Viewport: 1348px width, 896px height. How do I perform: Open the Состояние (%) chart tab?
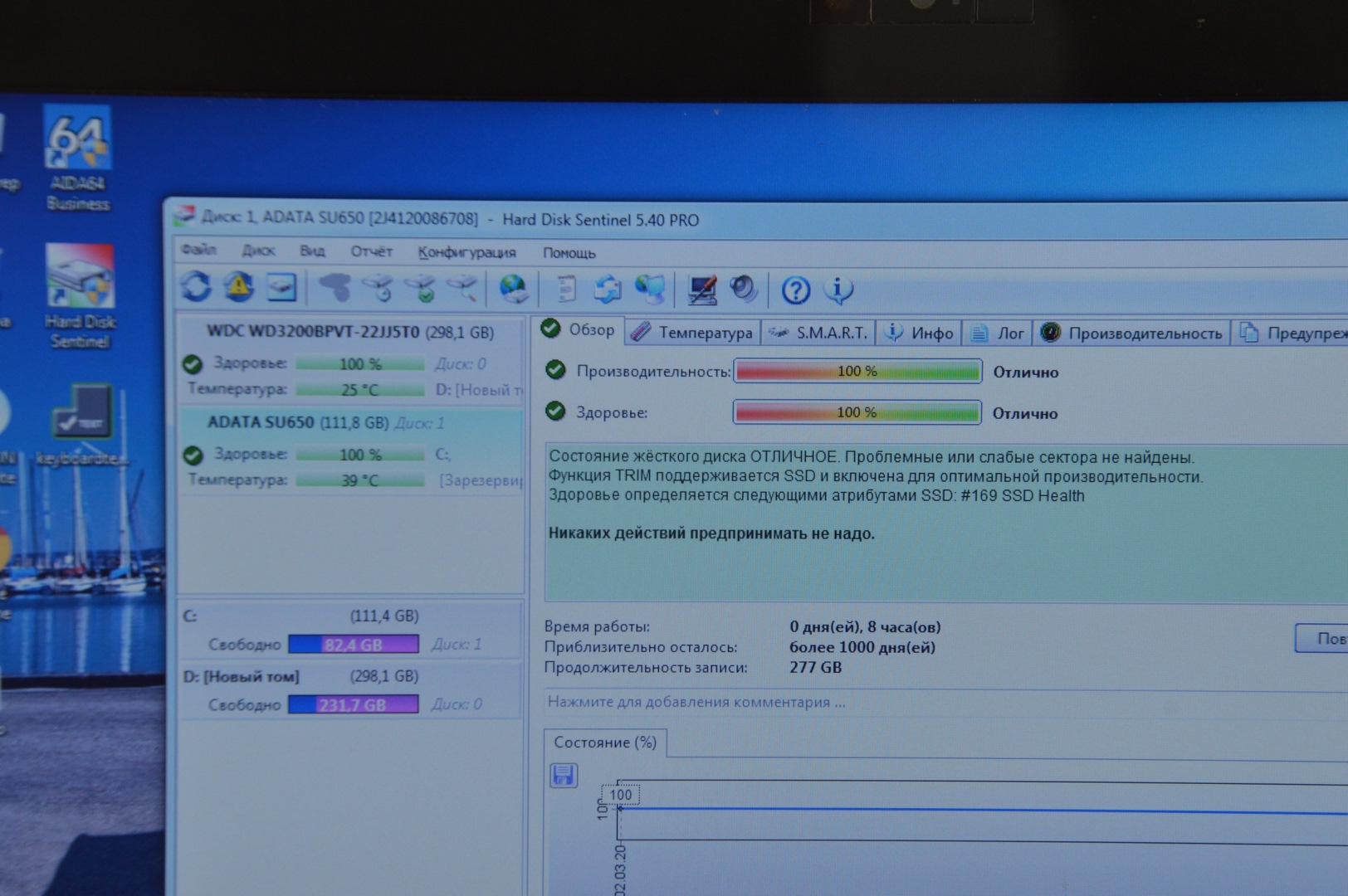coord(604,743)
